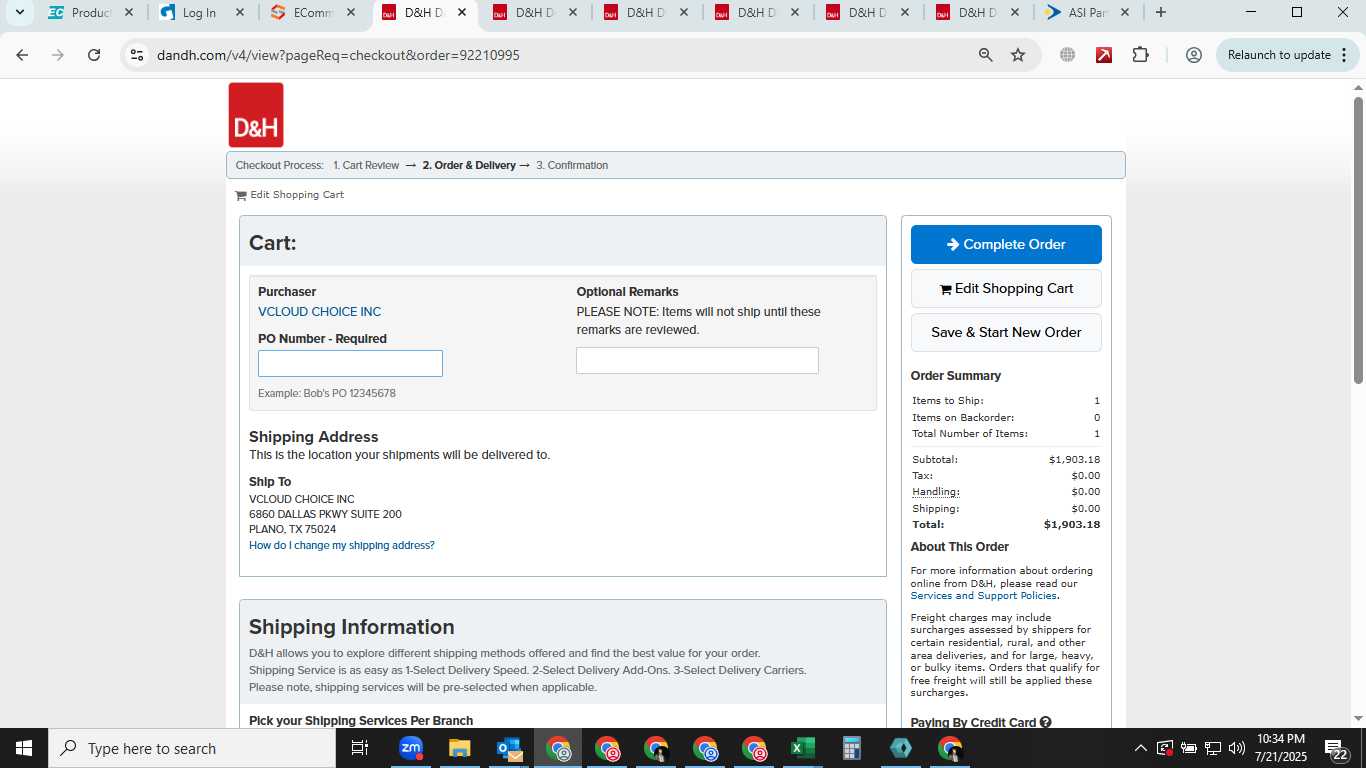This screenshot has width=1366, height=768.
Task: Open Zoom from the taskbar
Action: tap(411, 748)
